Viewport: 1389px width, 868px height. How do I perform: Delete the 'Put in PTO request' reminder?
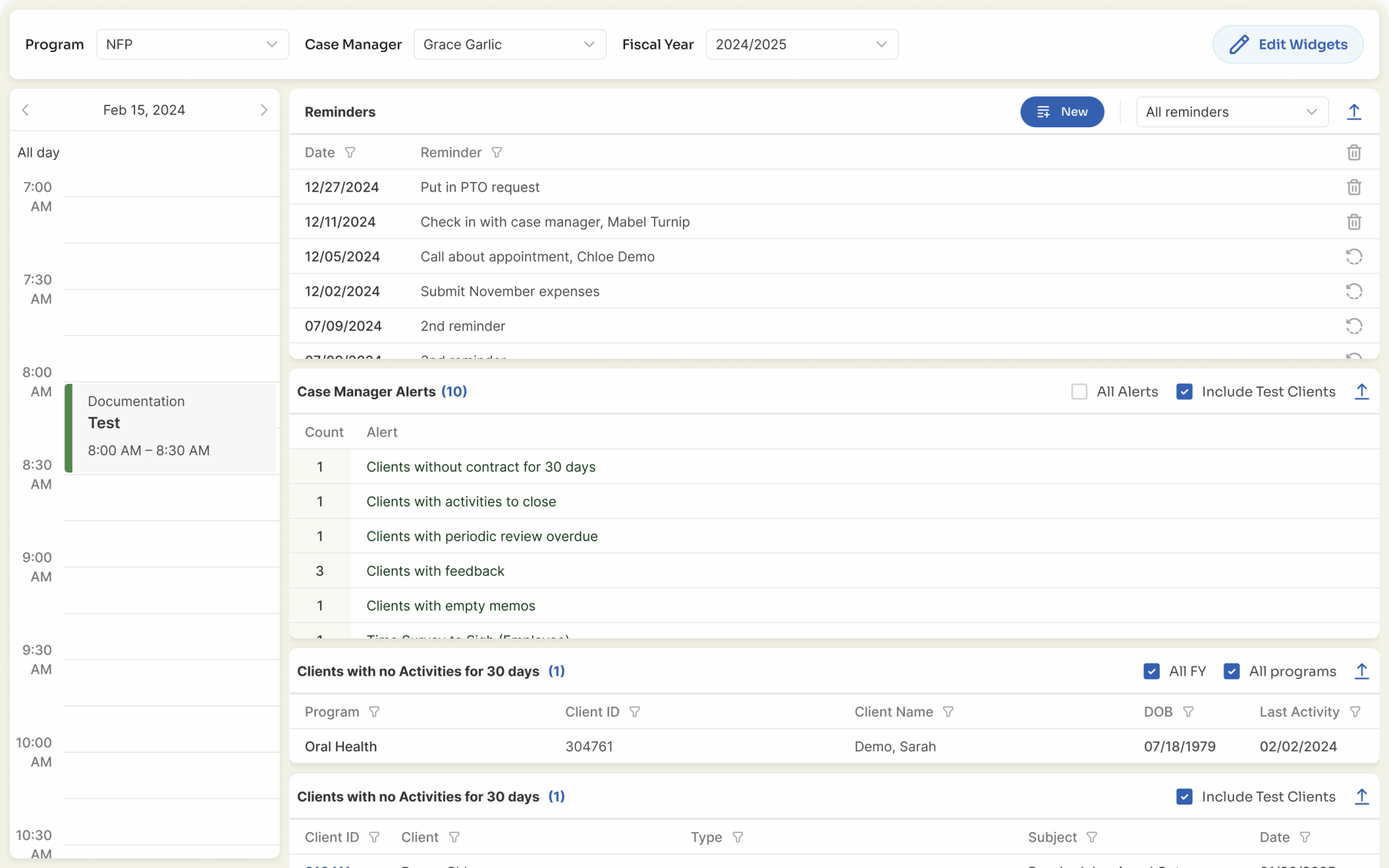(1354, 187)
